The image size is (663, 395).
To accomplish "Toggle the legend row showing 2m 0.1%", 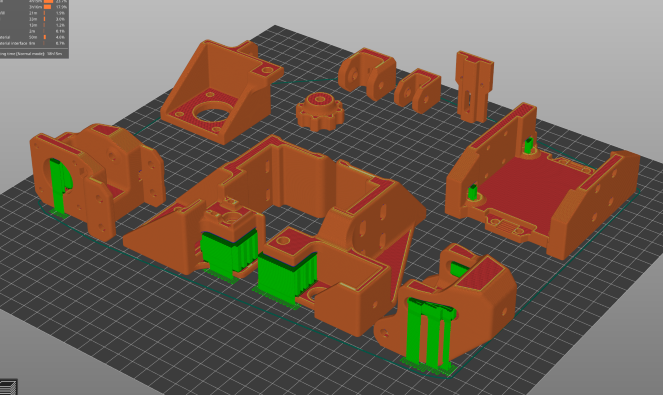I will coord(33,31).
